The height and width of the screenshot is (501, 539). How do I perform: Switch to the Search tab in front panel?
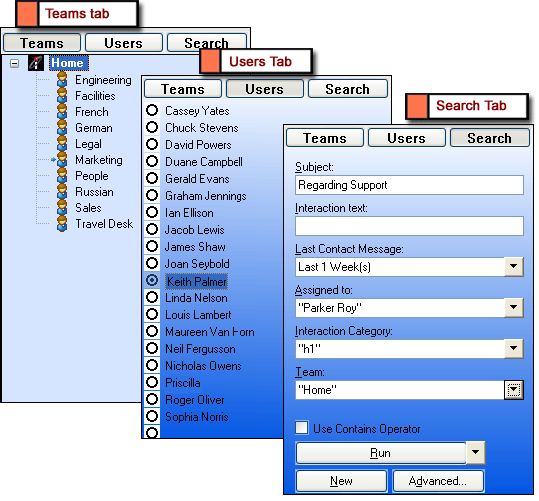point(490,138)
